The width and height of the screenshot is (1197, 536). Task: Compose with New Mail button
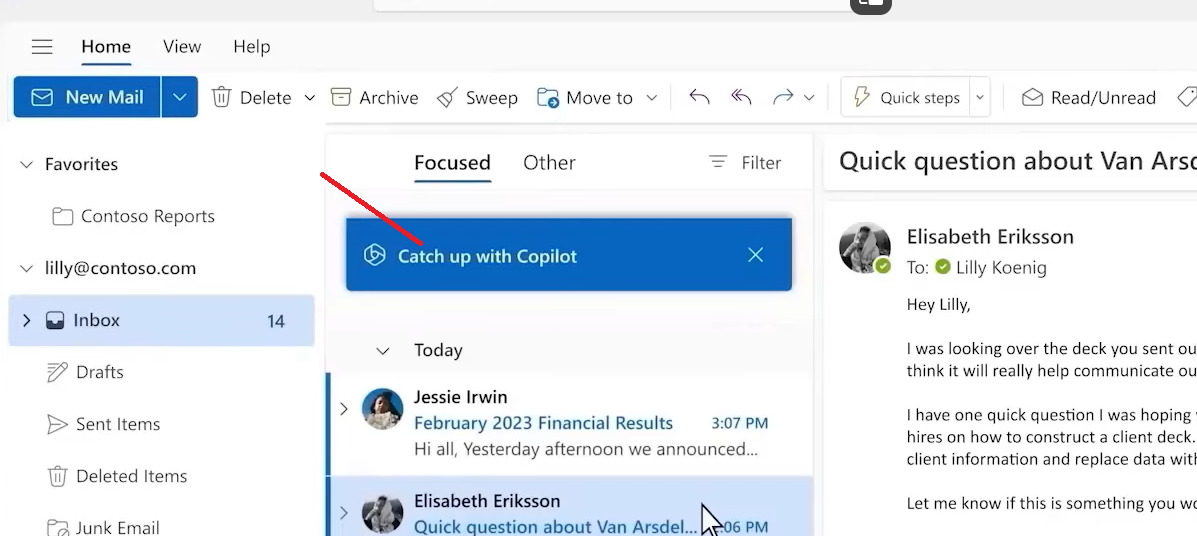click(87, 97)
